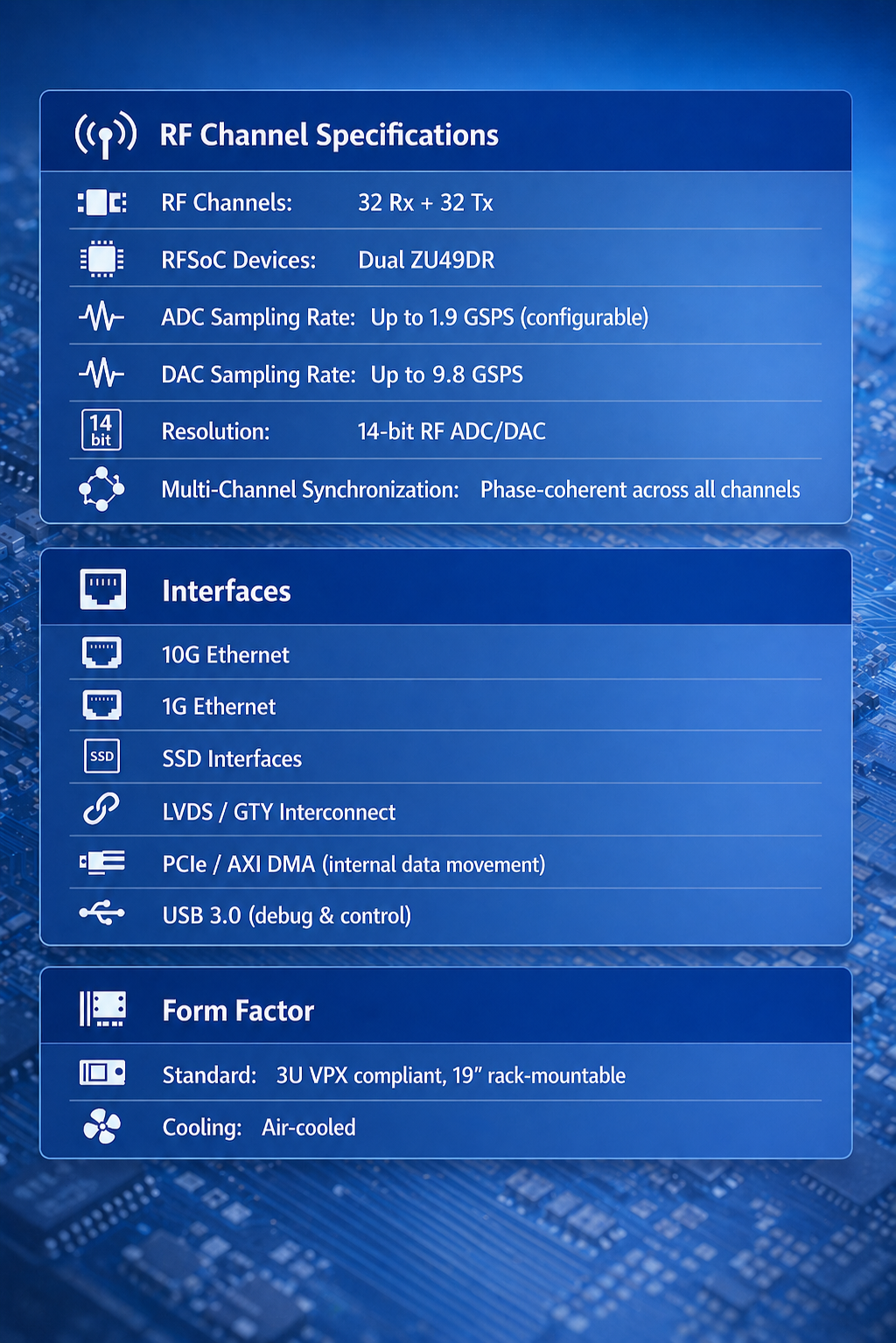Click the waveform icon beside ADC Sampling Rate
The width and height of the screenshot is (896, 1343).
101,317
